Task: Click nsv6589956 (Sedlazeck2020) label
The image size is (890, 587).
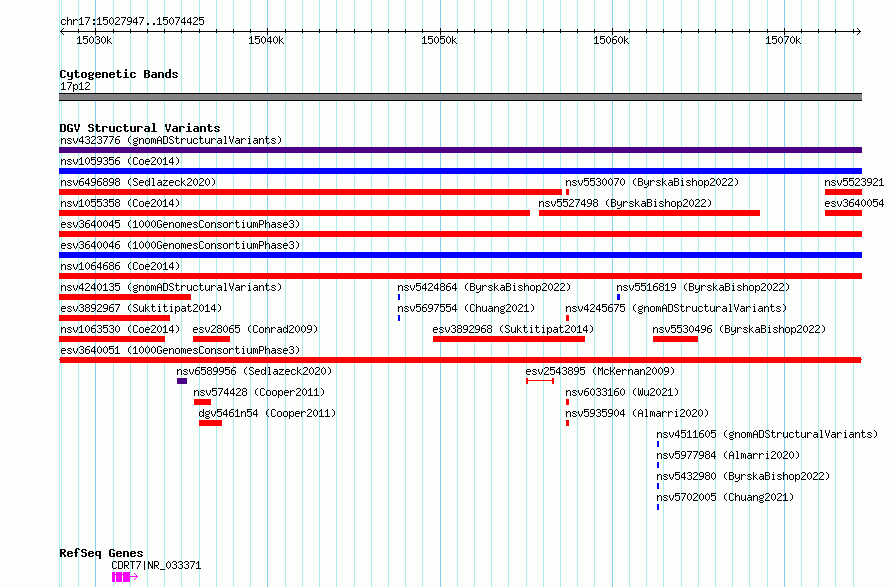Action: coord(254,371)
